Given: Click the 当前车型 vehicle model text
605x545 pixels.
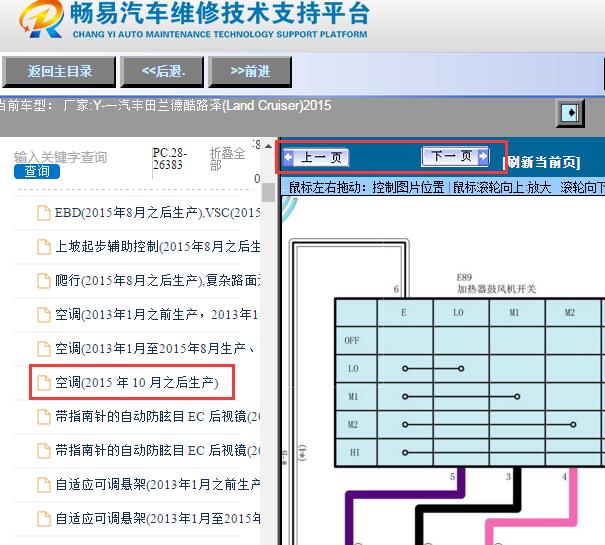Looking at the screenshot, I should coord(165,105).
